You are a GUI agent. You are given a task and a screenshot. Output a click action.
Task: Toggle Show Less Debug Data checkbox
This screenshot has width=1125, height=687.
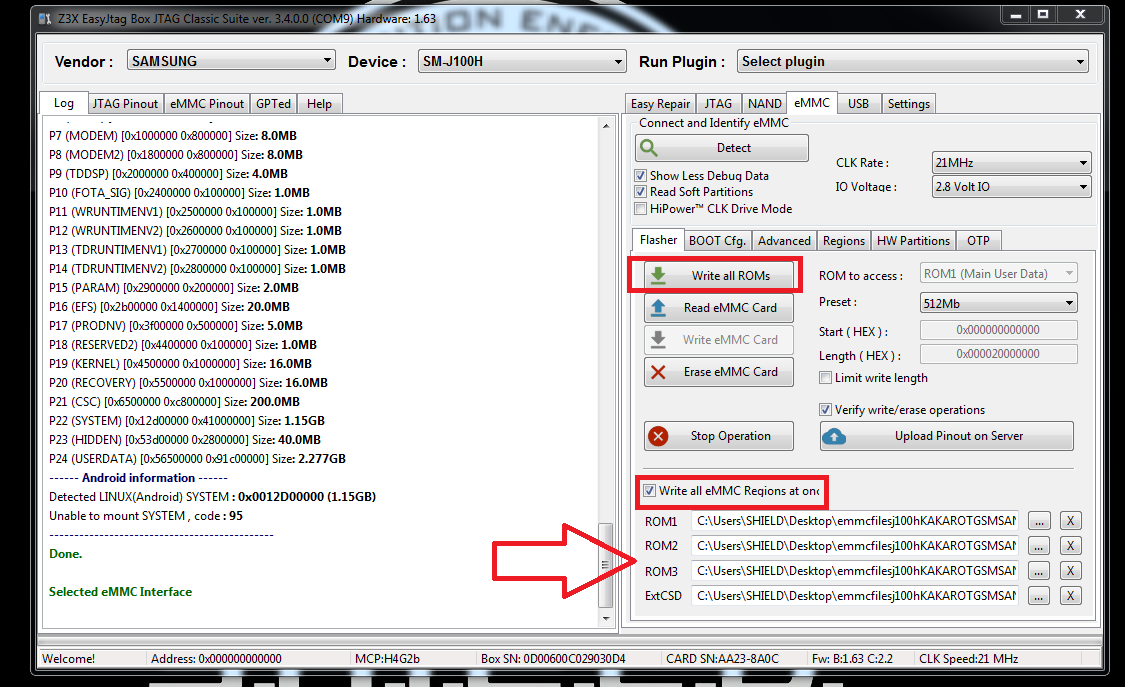[641, 176]
